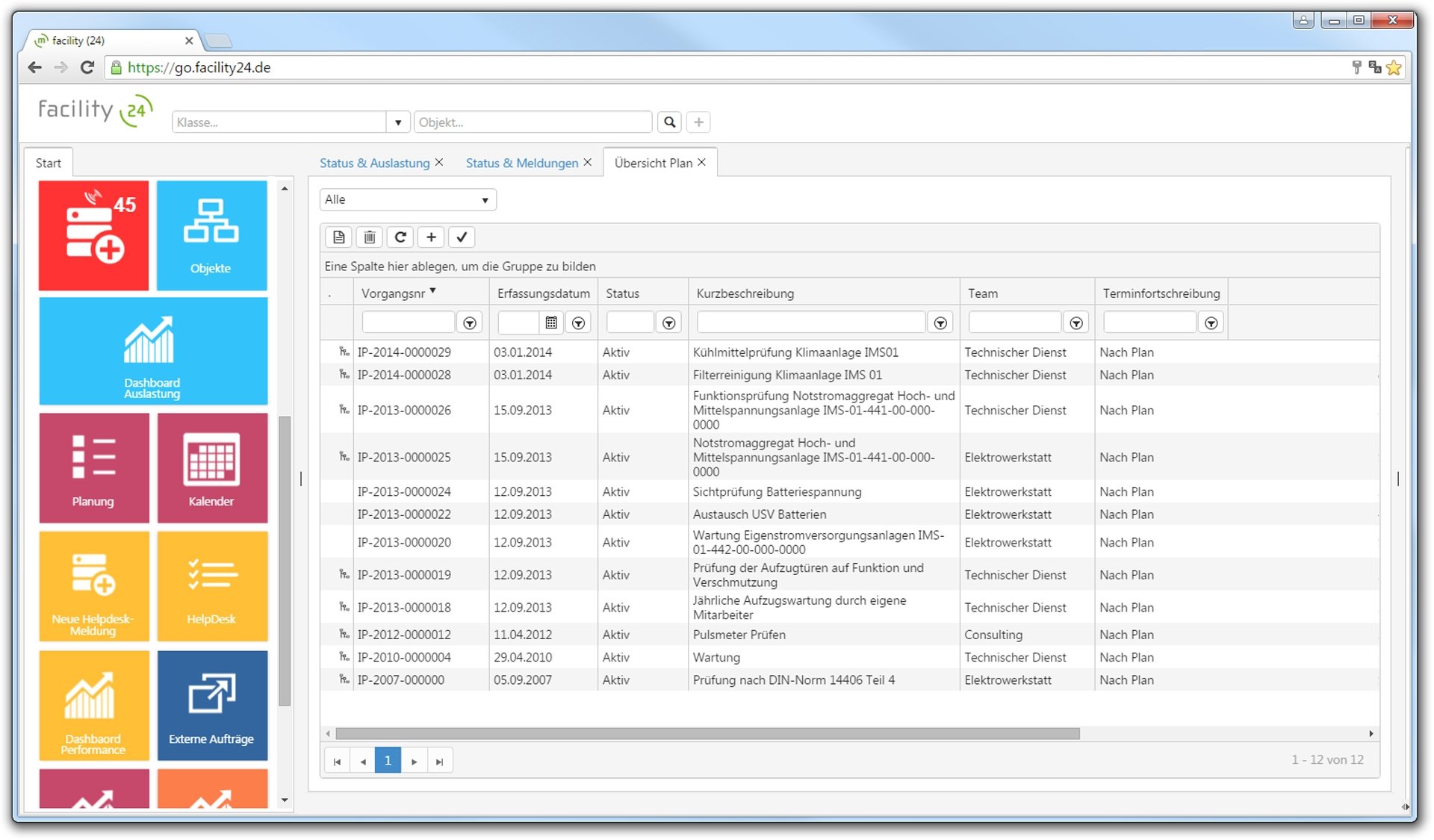Open the red Helpdesk tile showing 45
Viewport: 1434px width, 840px height.
tap(93, 234)
